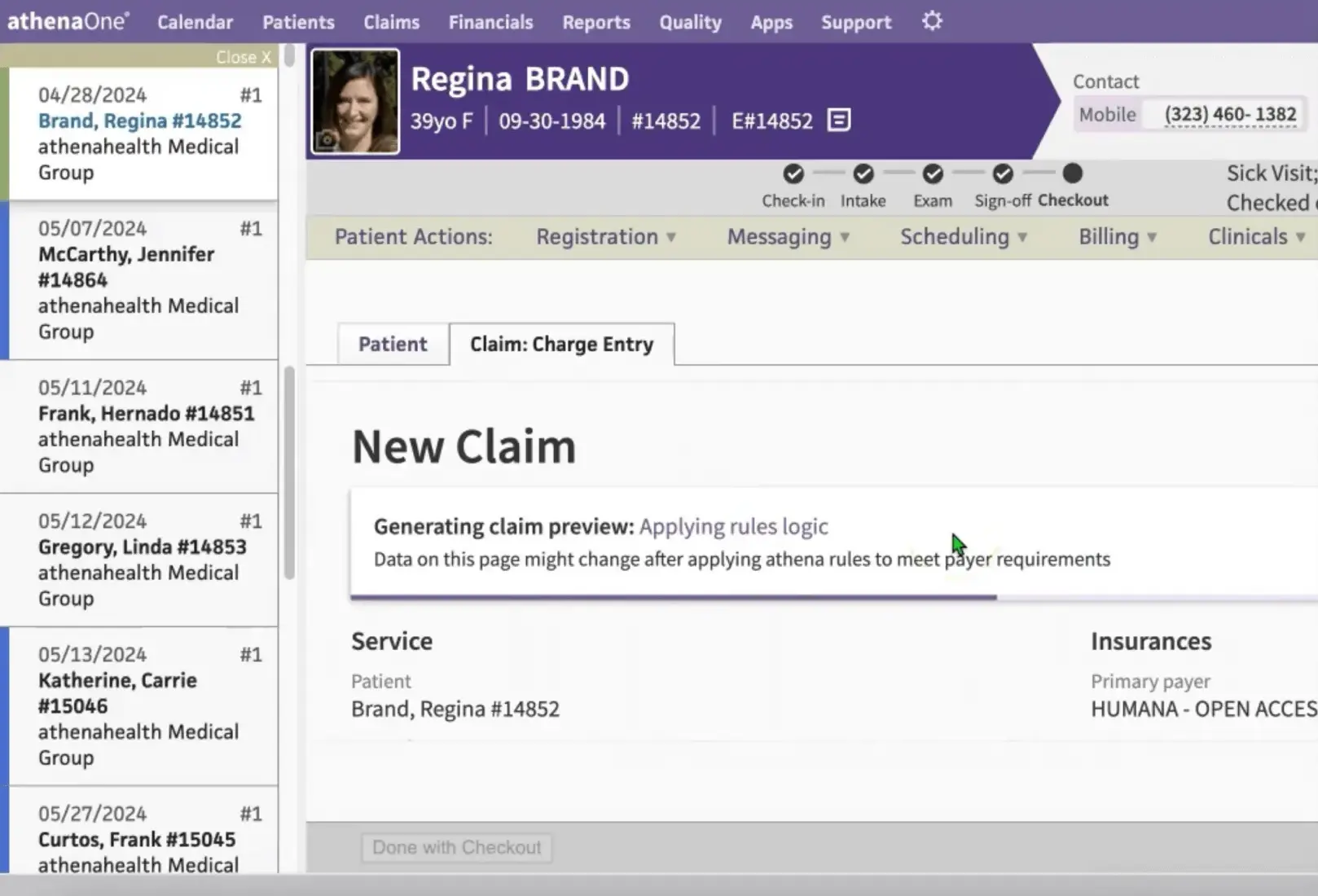The image size is (1318, 896).
Task: Open the Scheduling dropdown menu
Action: 963,237
